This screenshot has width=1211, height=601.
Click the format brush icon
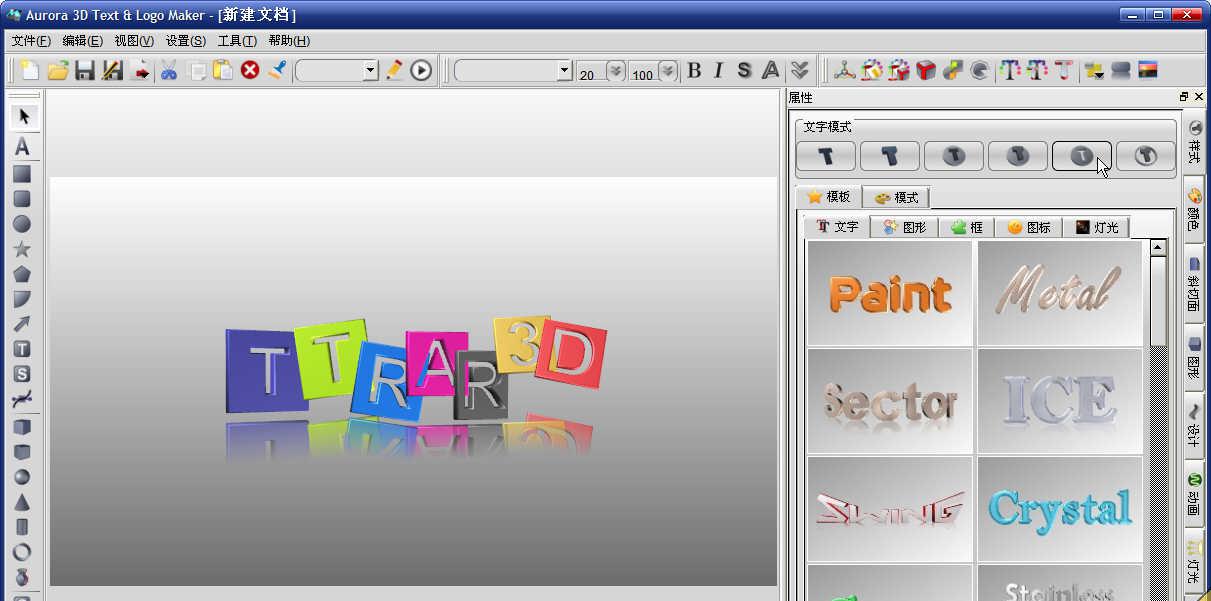277,70
